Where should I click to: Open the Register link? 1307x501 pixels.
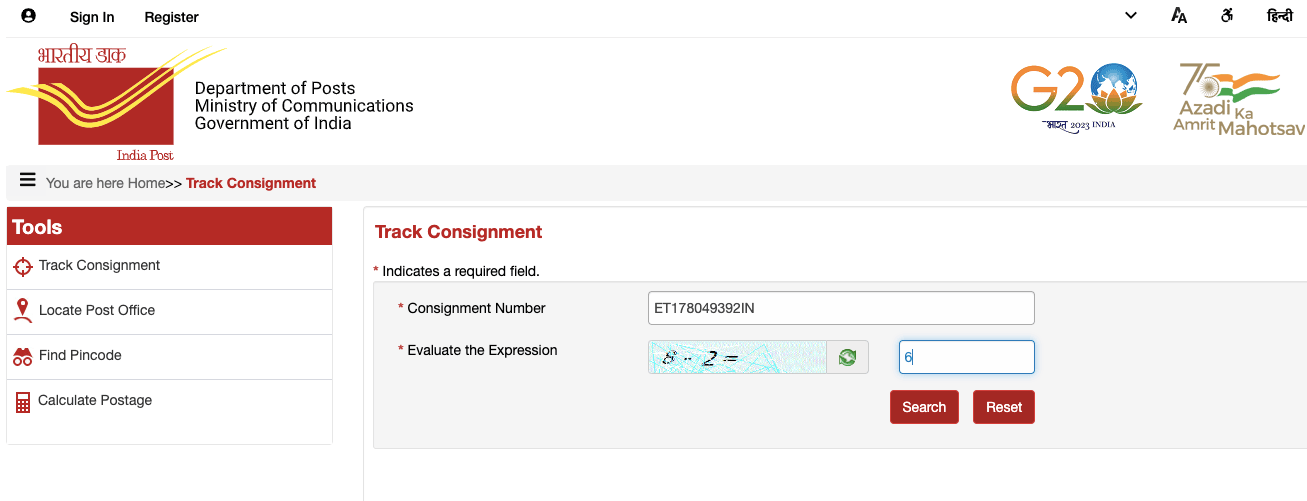172,17
